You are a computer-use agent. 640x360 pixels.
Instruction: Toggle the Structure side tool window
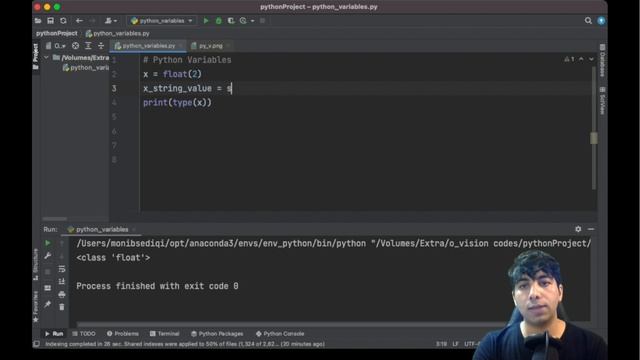(36, 264)
